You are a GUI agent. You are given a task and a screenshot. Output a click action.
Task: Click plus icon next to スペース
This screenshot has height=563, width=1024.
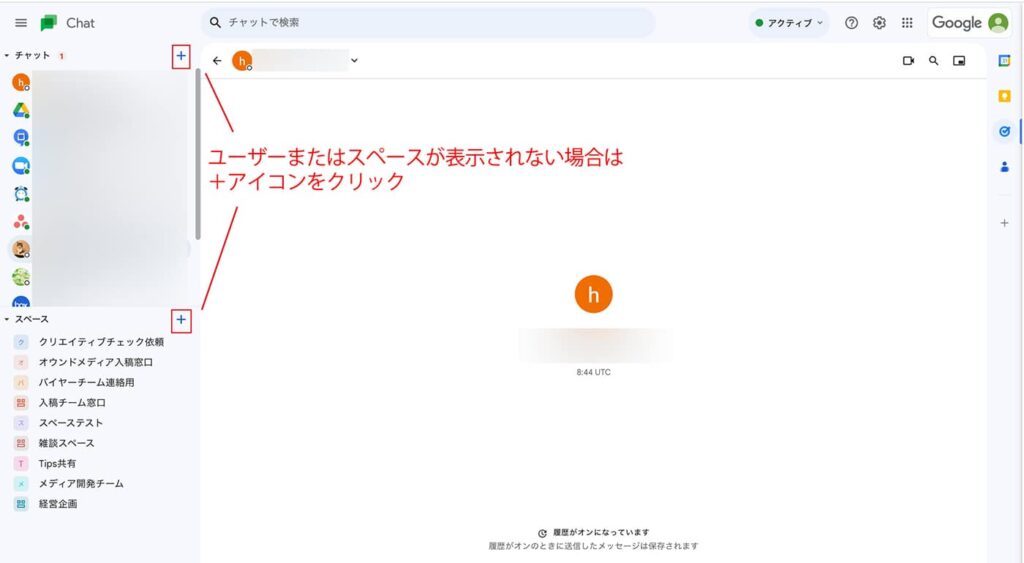point(180,320)
